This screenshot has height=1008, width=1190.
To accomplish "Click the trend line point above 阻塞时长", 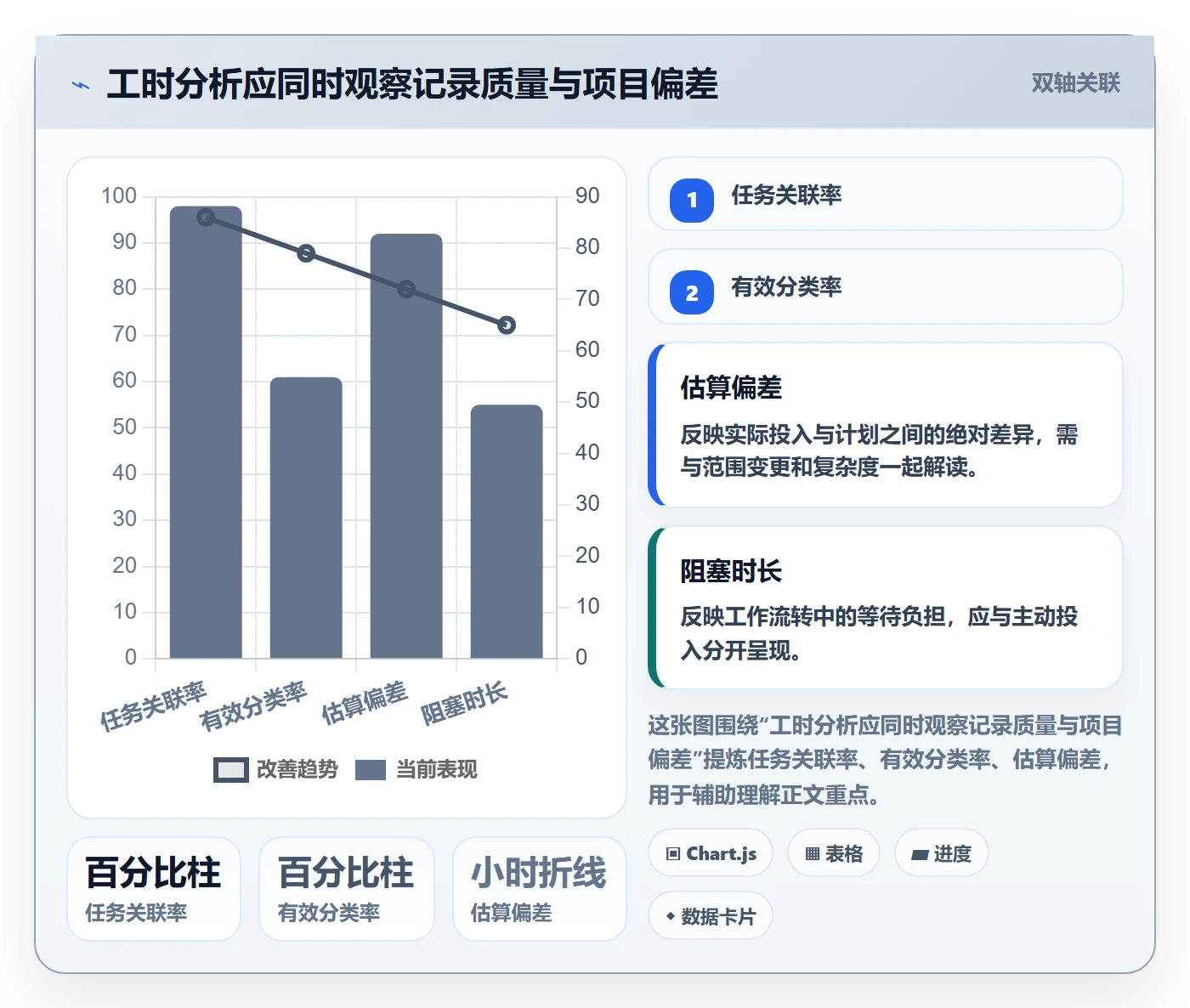I will 507,325.
